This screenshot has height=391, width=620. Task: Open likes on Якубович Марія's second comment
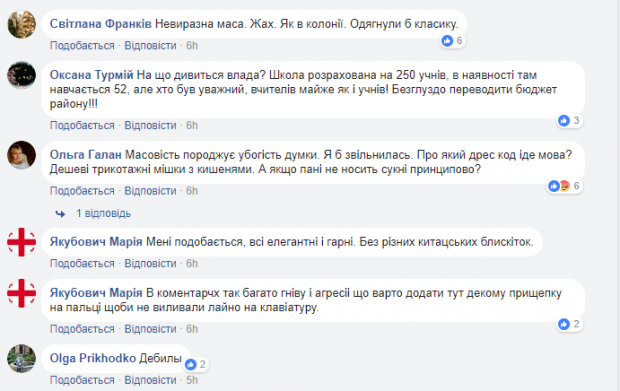click(570, 324)
